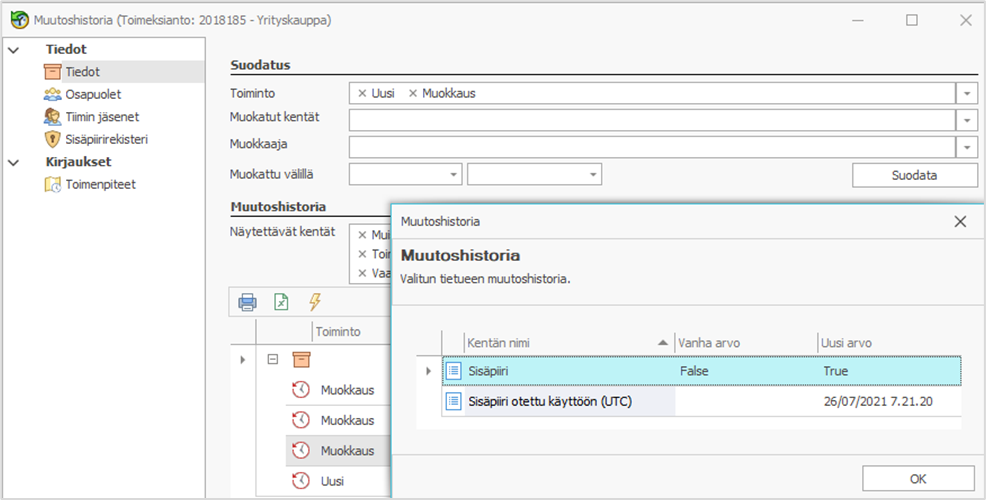
Task: Click the document icon of the Sisäpiiri row
Action: coord(453,371)
